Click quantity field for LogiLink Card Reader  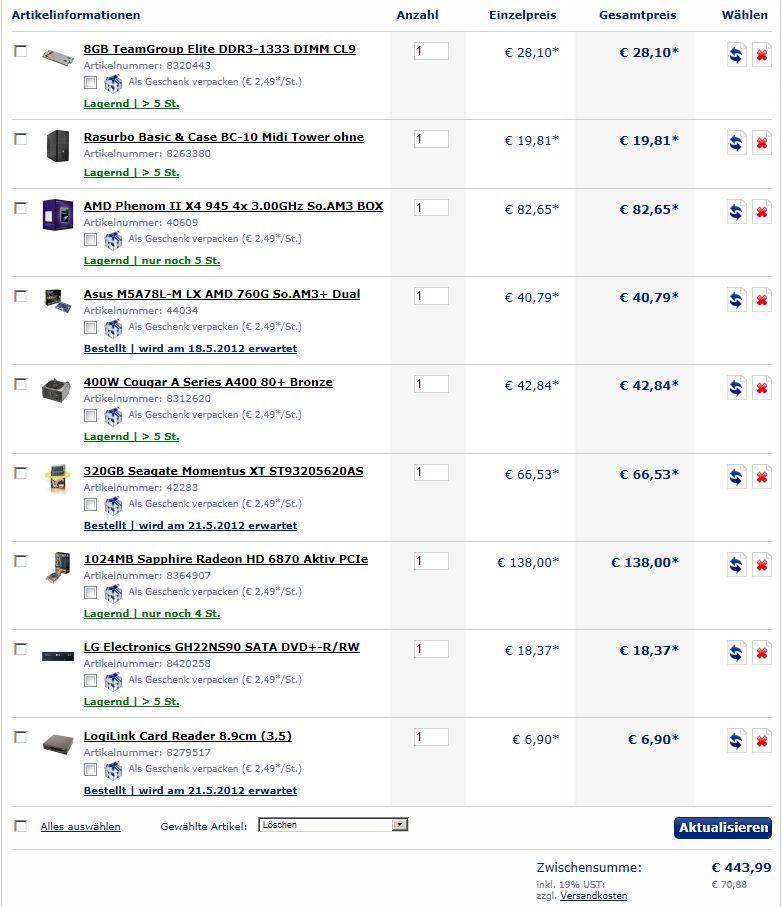[431, 737]
